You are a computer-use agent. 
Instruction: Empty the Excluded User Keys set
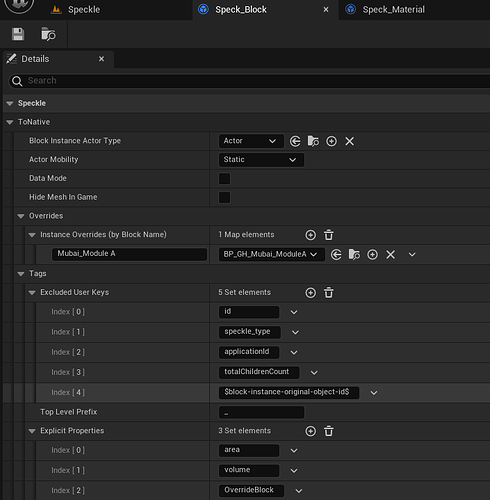329,293
